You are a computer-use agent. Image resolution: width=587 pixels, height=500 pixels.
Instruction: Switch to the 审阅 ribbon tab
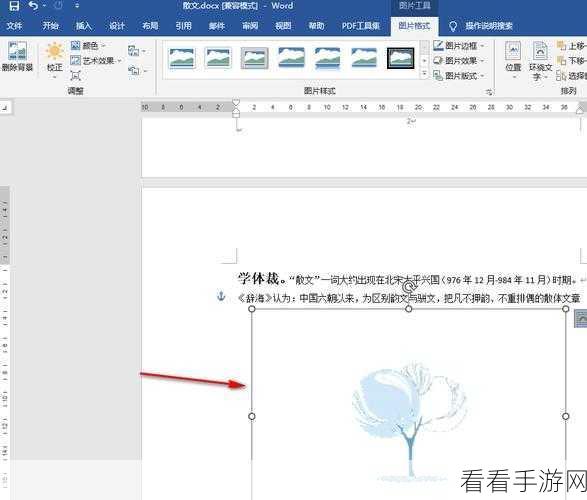tap(250, 26)
